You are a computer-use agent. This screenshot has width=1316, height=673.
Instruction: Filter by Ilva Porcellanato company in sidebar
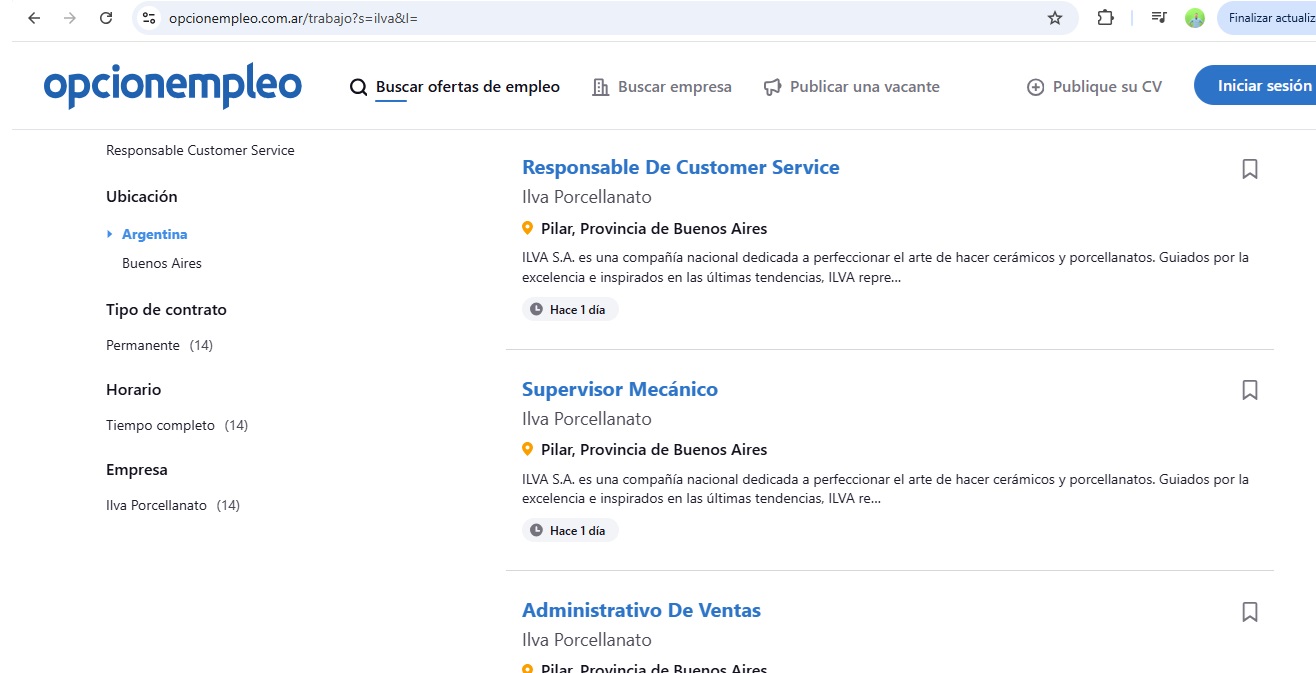tap(173, 505)
